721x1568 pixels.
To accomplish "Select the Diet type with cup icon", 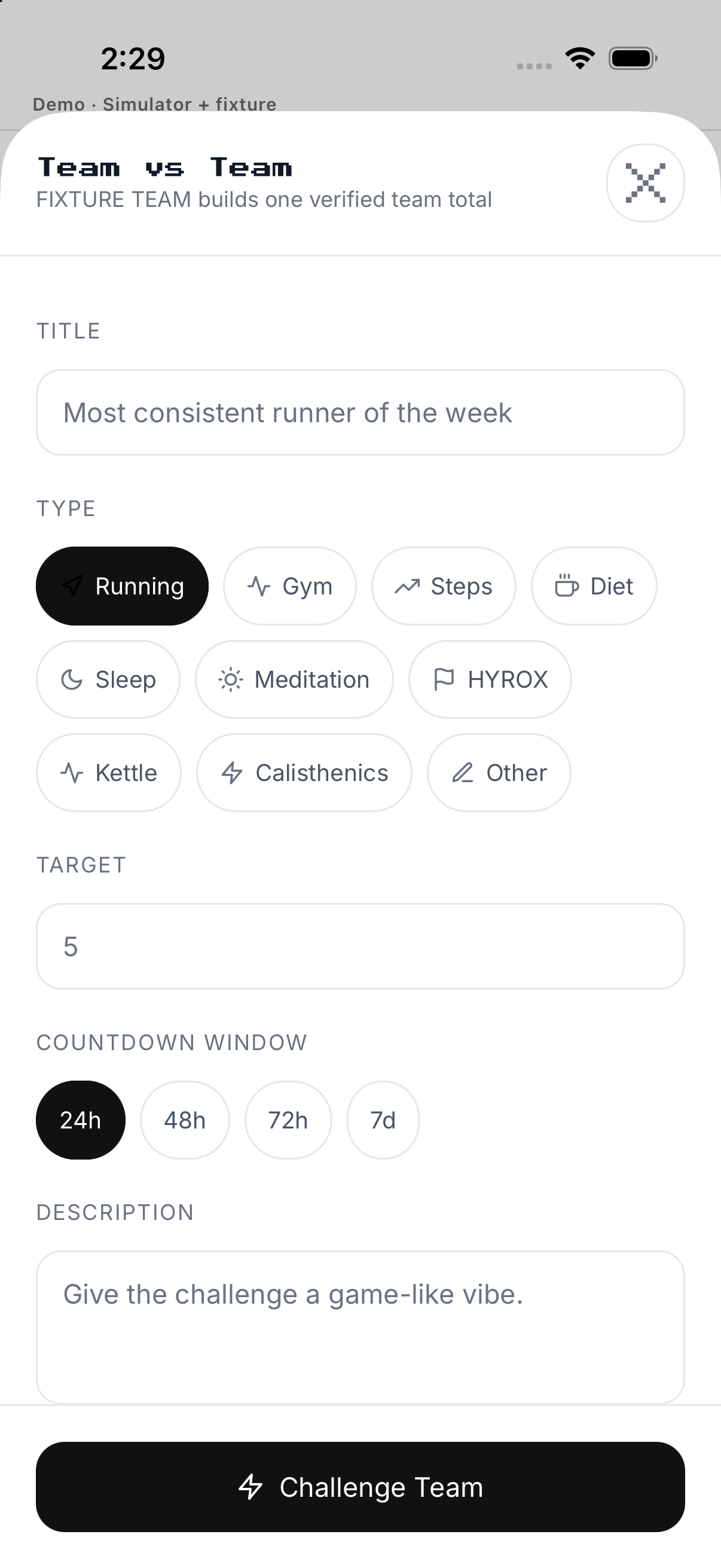I will [x=594, y=586].
